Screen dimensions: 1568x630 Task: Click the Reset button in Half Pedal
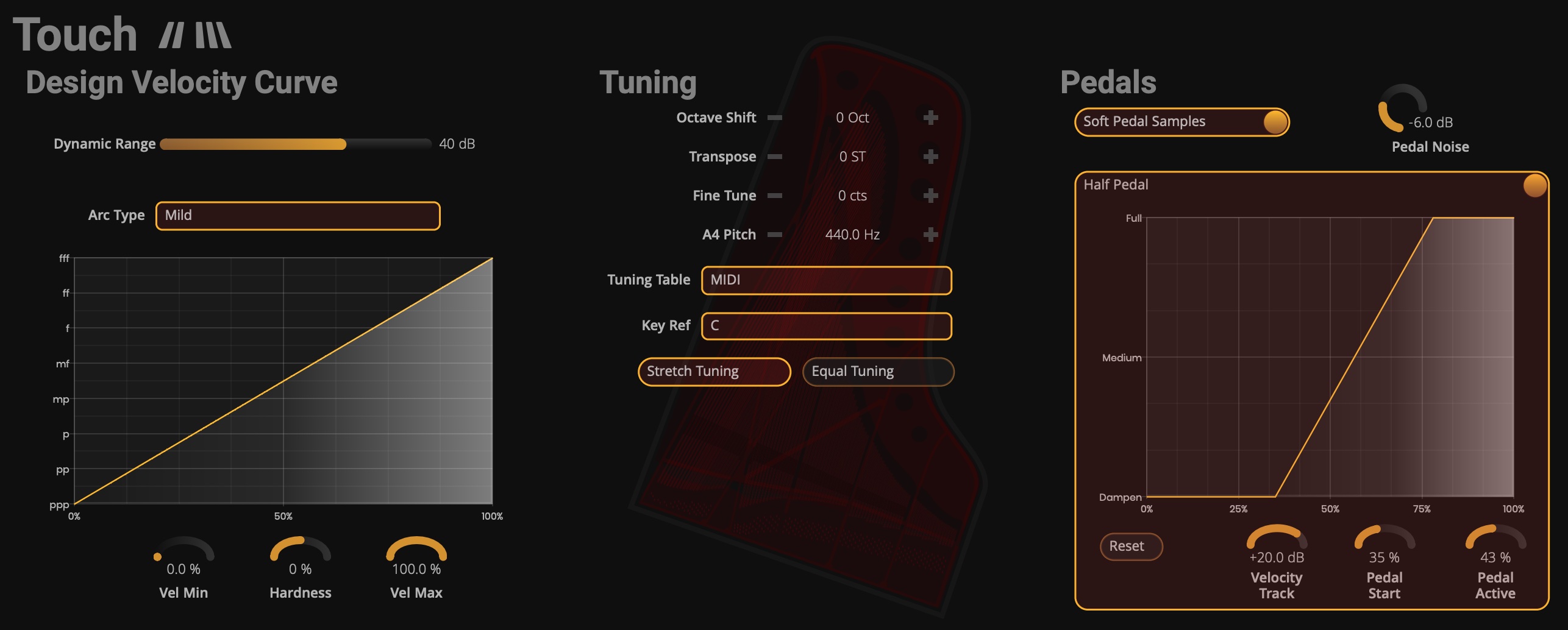[1131, 547]
